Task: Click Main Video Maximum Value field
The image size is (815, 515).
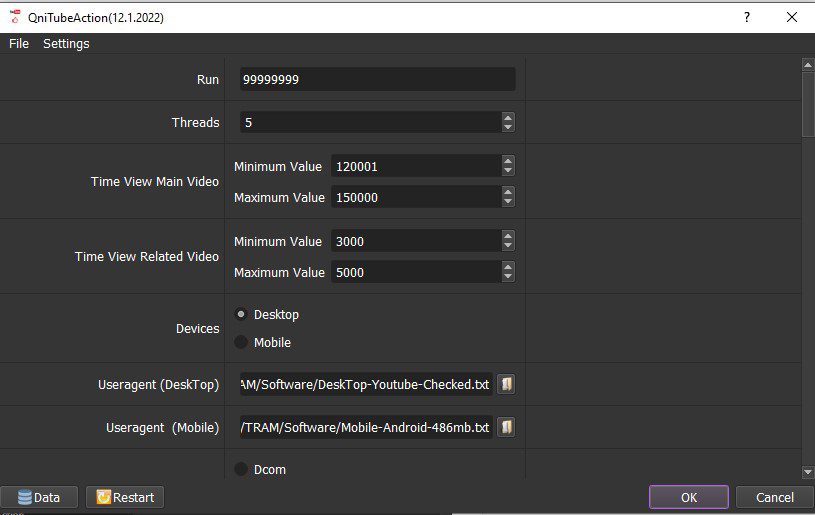Action: pos(415,198)
